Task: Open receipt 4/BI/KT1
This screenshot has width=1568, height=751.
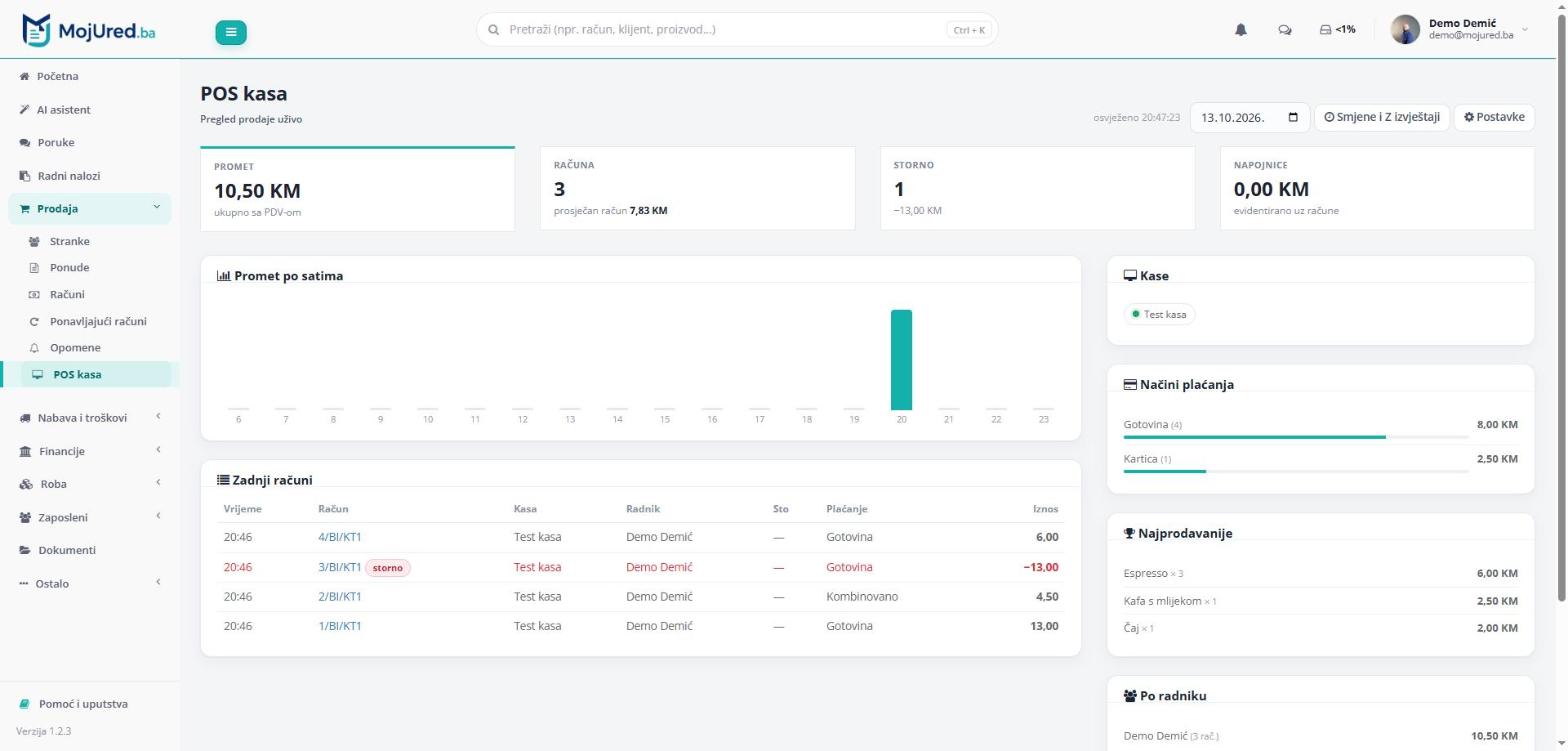Action: pos(339,537)
